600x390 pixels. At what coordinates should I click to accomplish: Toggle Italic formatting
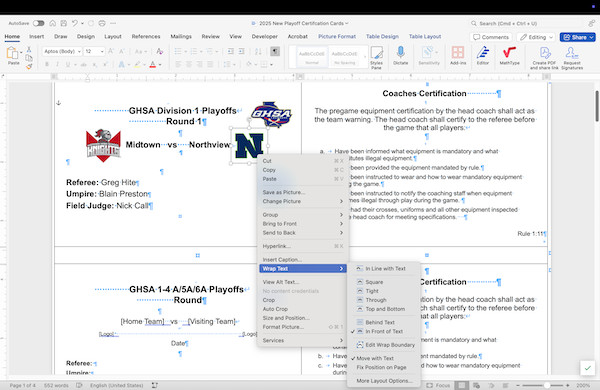(57, 64)
